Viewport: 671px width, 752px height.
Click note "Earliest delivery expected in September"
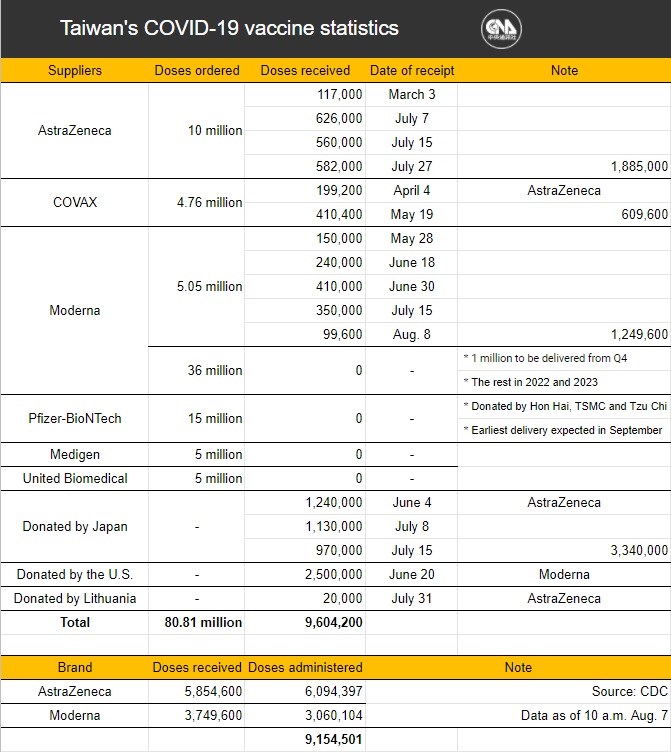[563, 430]
